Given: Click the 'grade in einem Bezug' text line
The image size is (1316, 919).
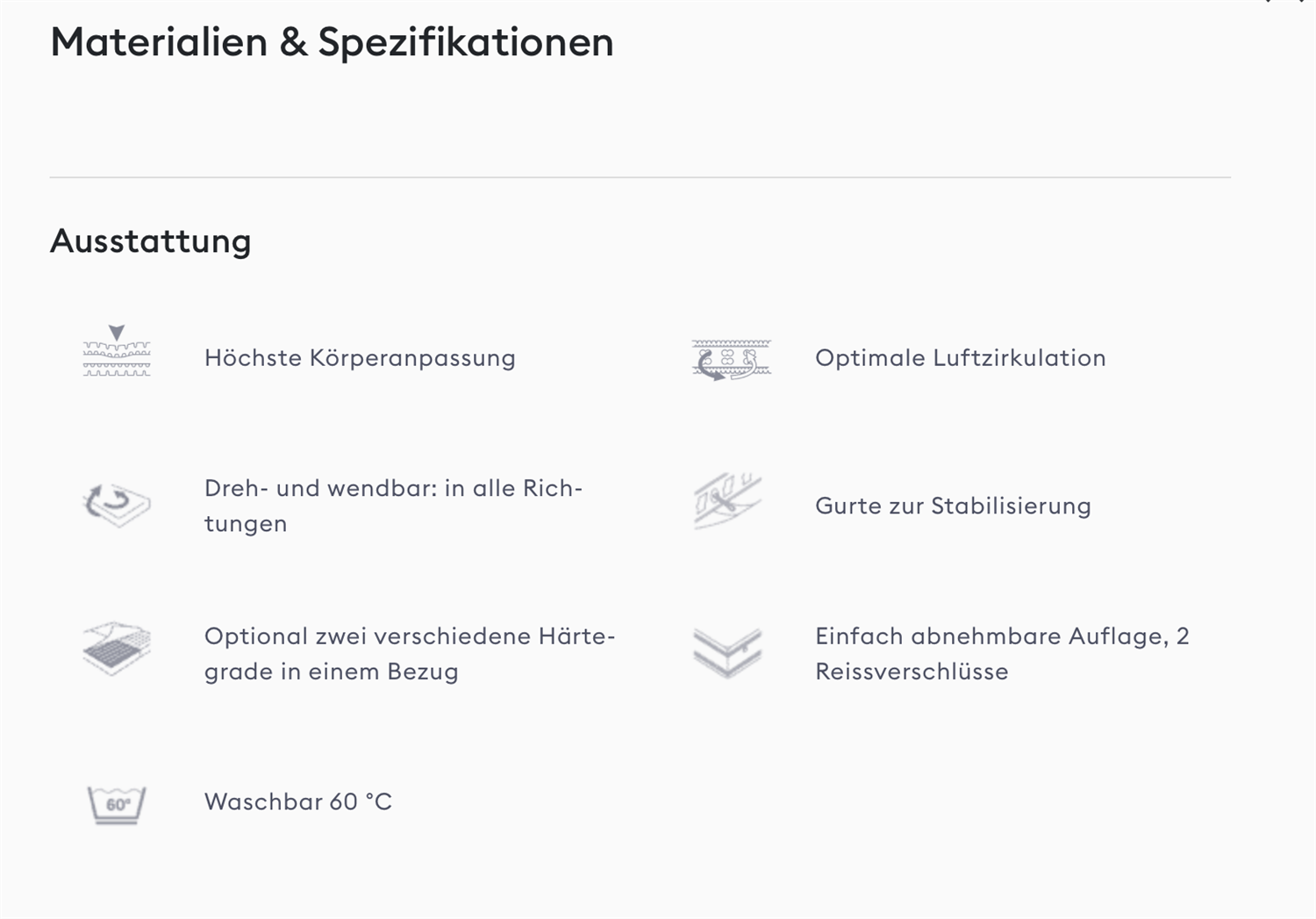Looking at the screenshot, I should click(332, 672).
